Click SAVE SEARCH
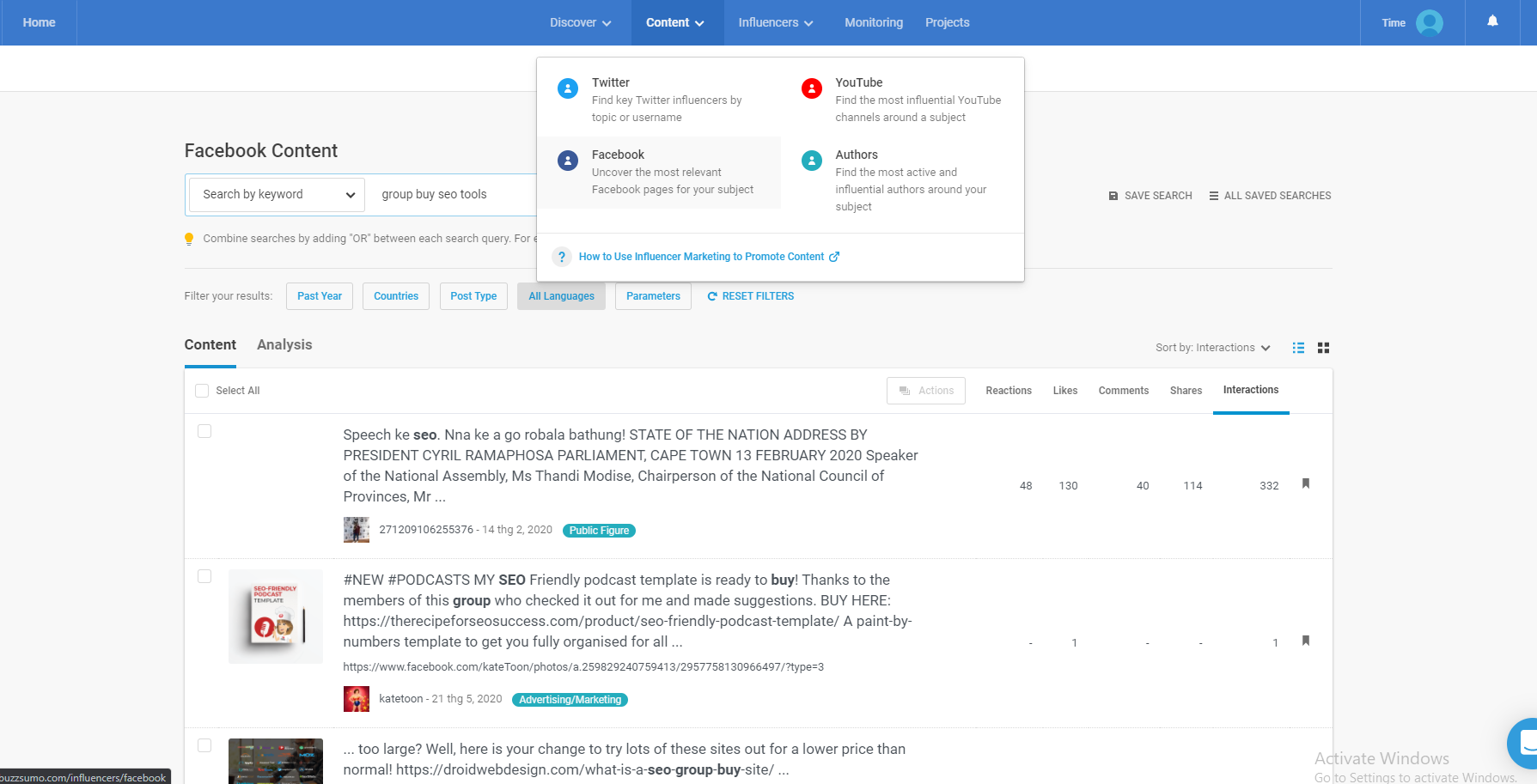Image resolution: width=1537 pixels, height=784 pixels. (x=1150, y=196)
